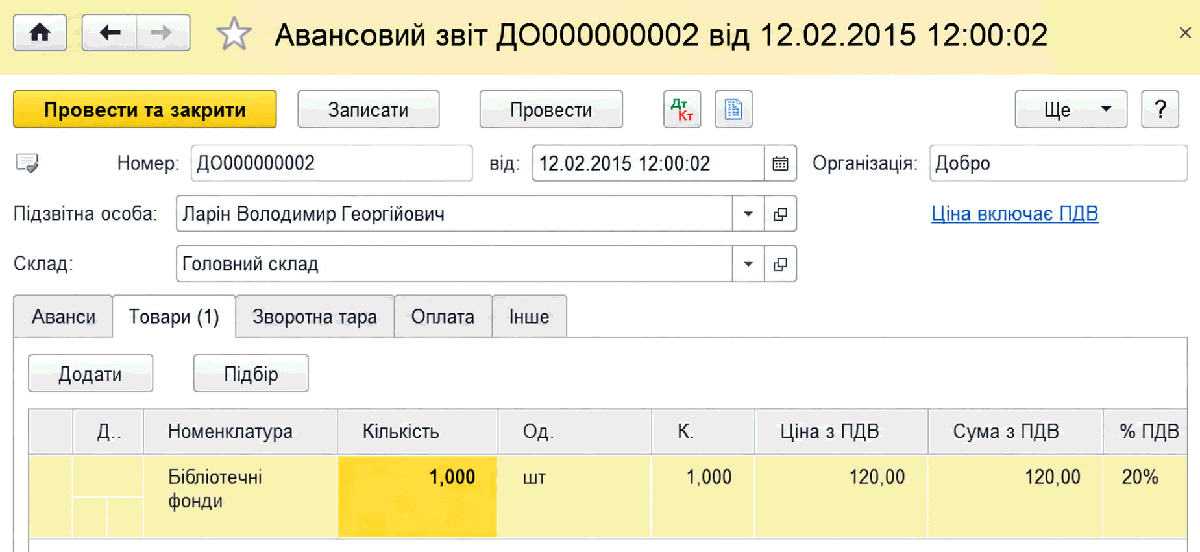Click the Підзвітна особа field Ларін Володимир Георгійович
Image resolution: width=1200 pixels, height=552 pixels.
455,214
